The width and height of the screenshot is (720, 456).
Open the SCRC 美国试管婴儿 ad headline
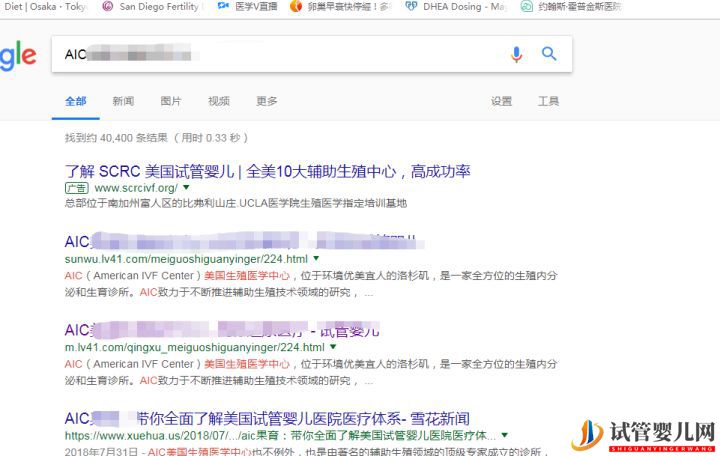point(268,172)
